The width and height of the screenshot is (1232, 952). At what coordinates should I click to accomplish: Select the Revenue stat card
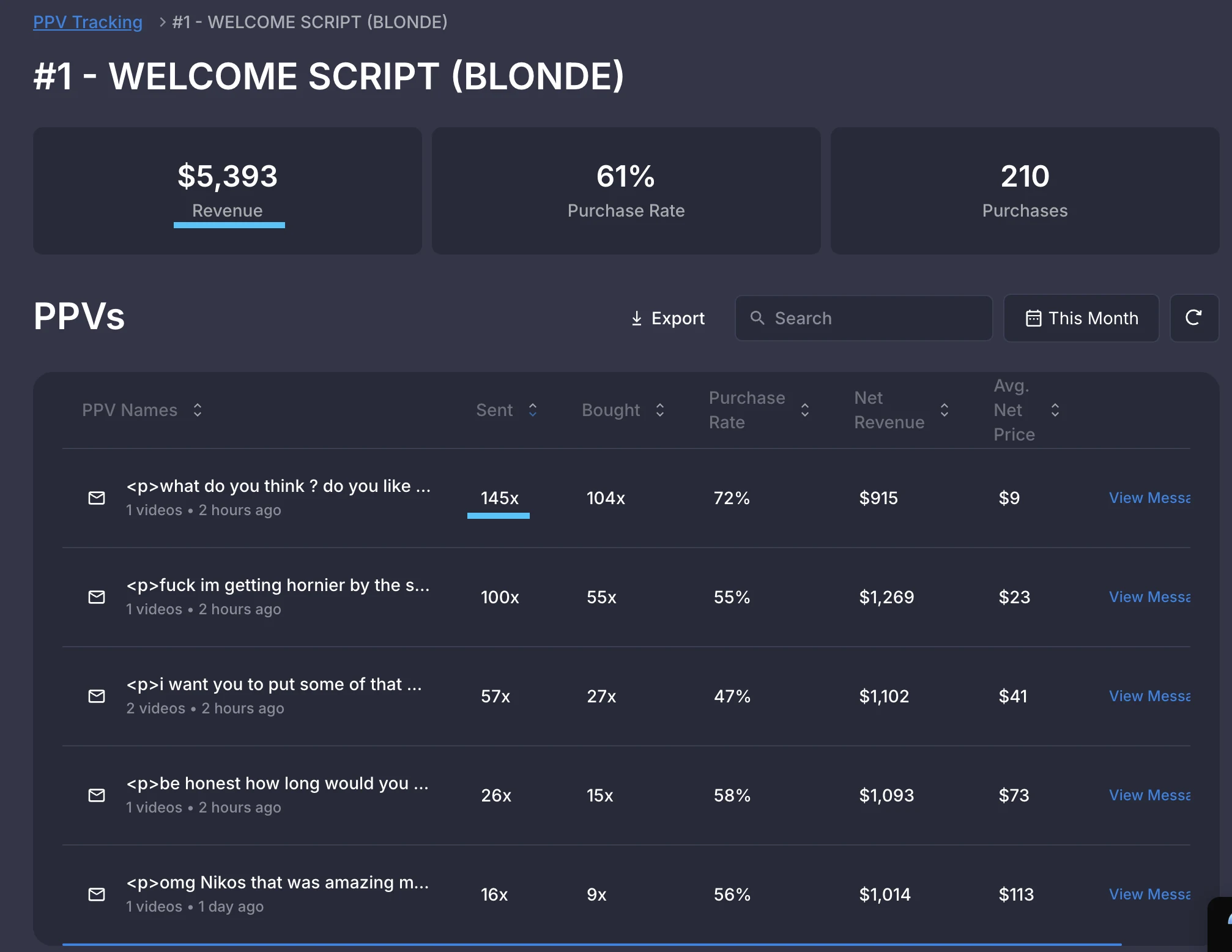[228, 191]
